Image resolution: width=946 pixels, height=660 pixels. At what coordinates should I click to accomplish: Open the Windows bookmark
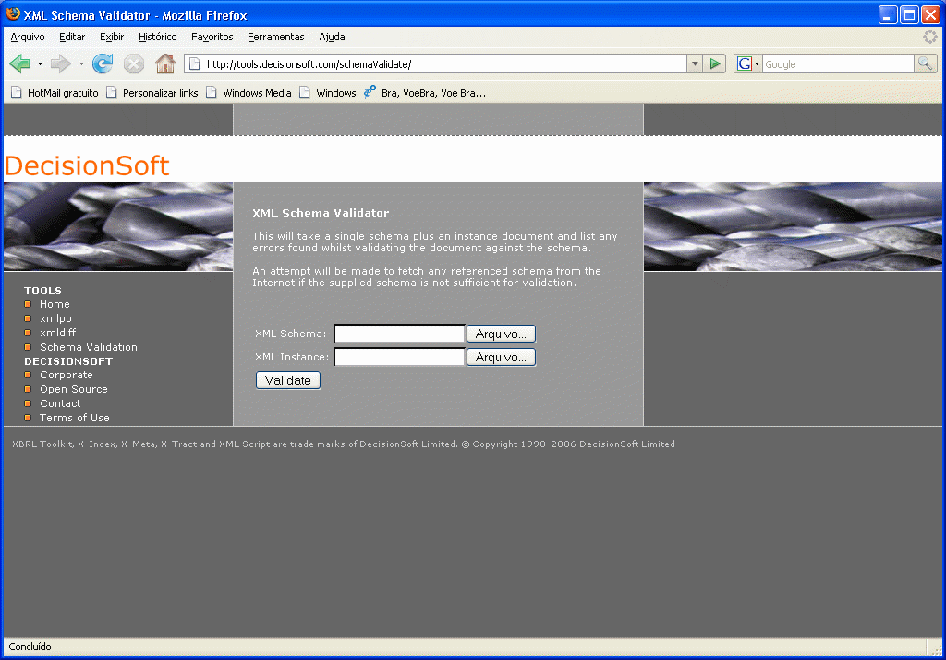point(328,93)
